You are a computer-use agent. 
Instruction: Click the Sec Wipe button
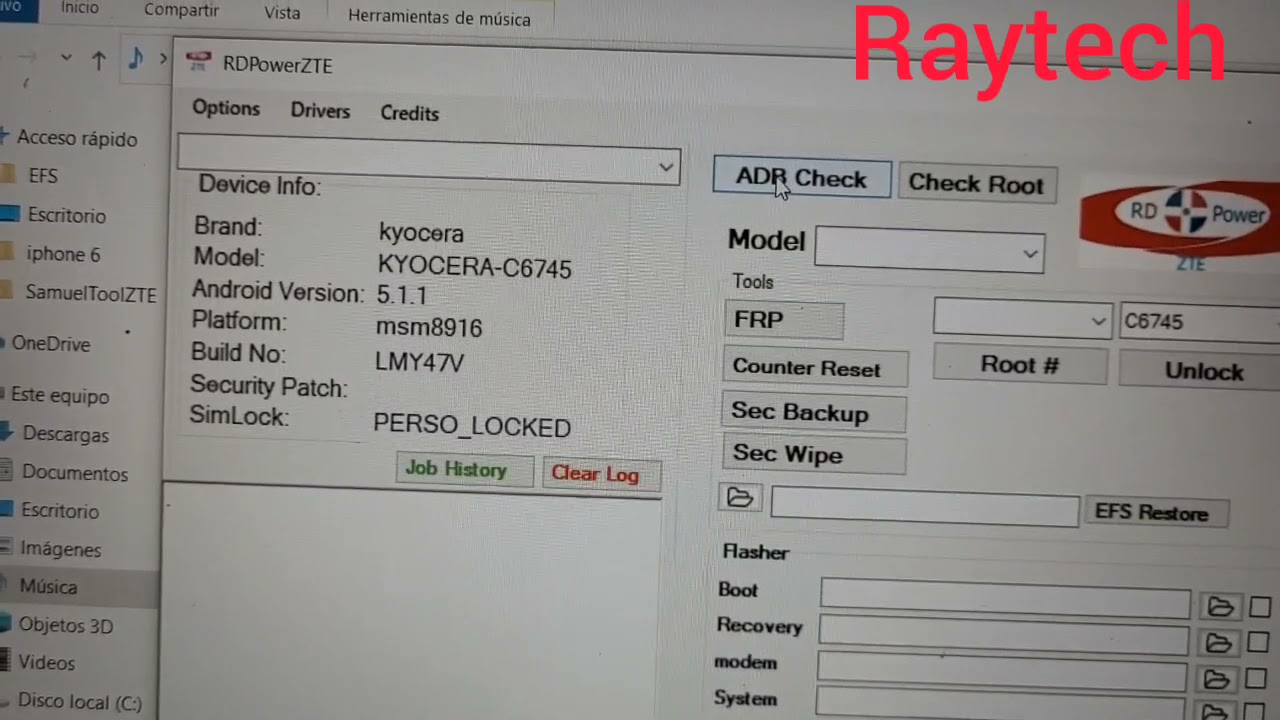click(x=813, y=455)
